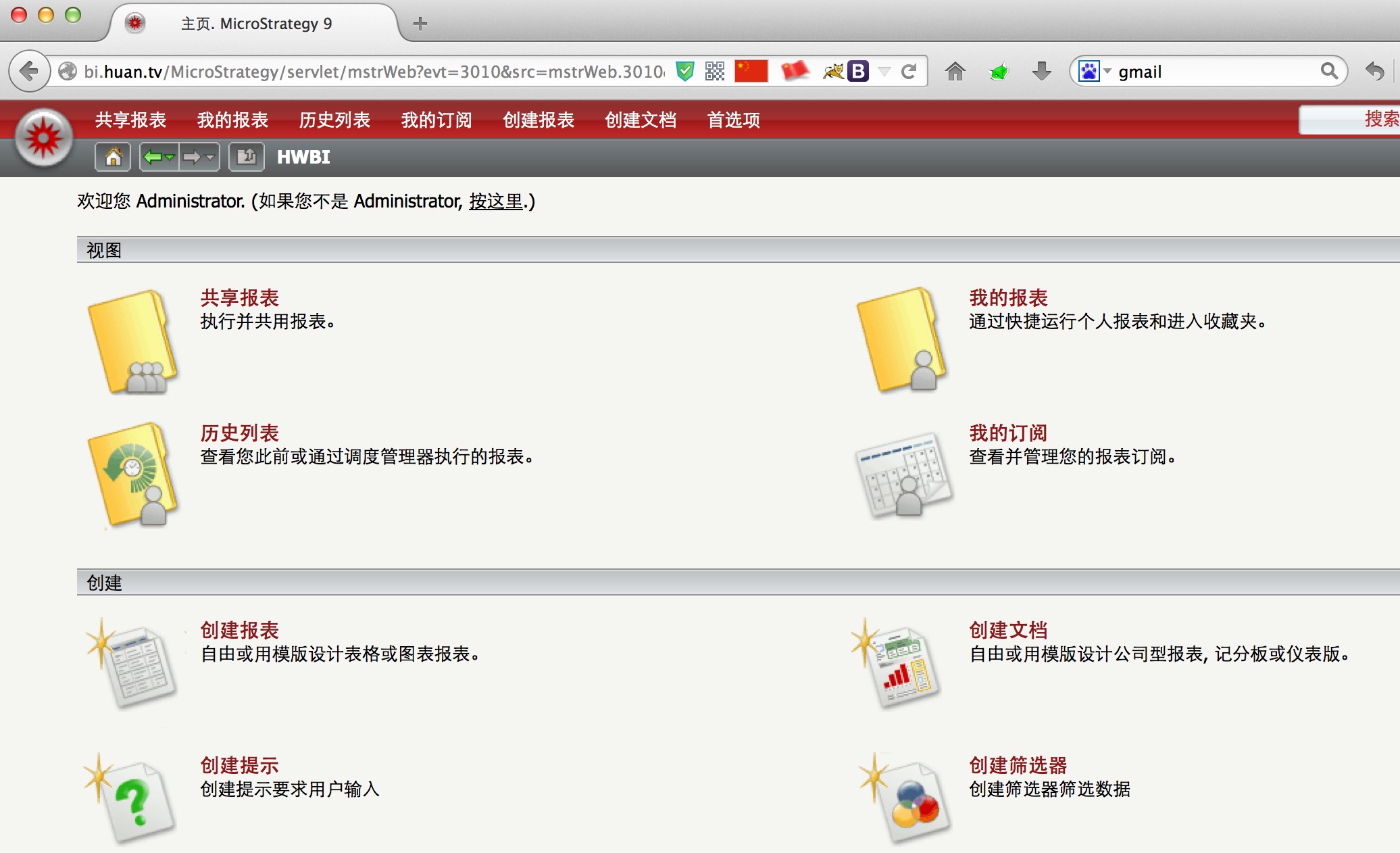Click the undo curved arrow browser icon
The height and width of the screenshot is (853, 1400).
click(x=1375, y=71)
